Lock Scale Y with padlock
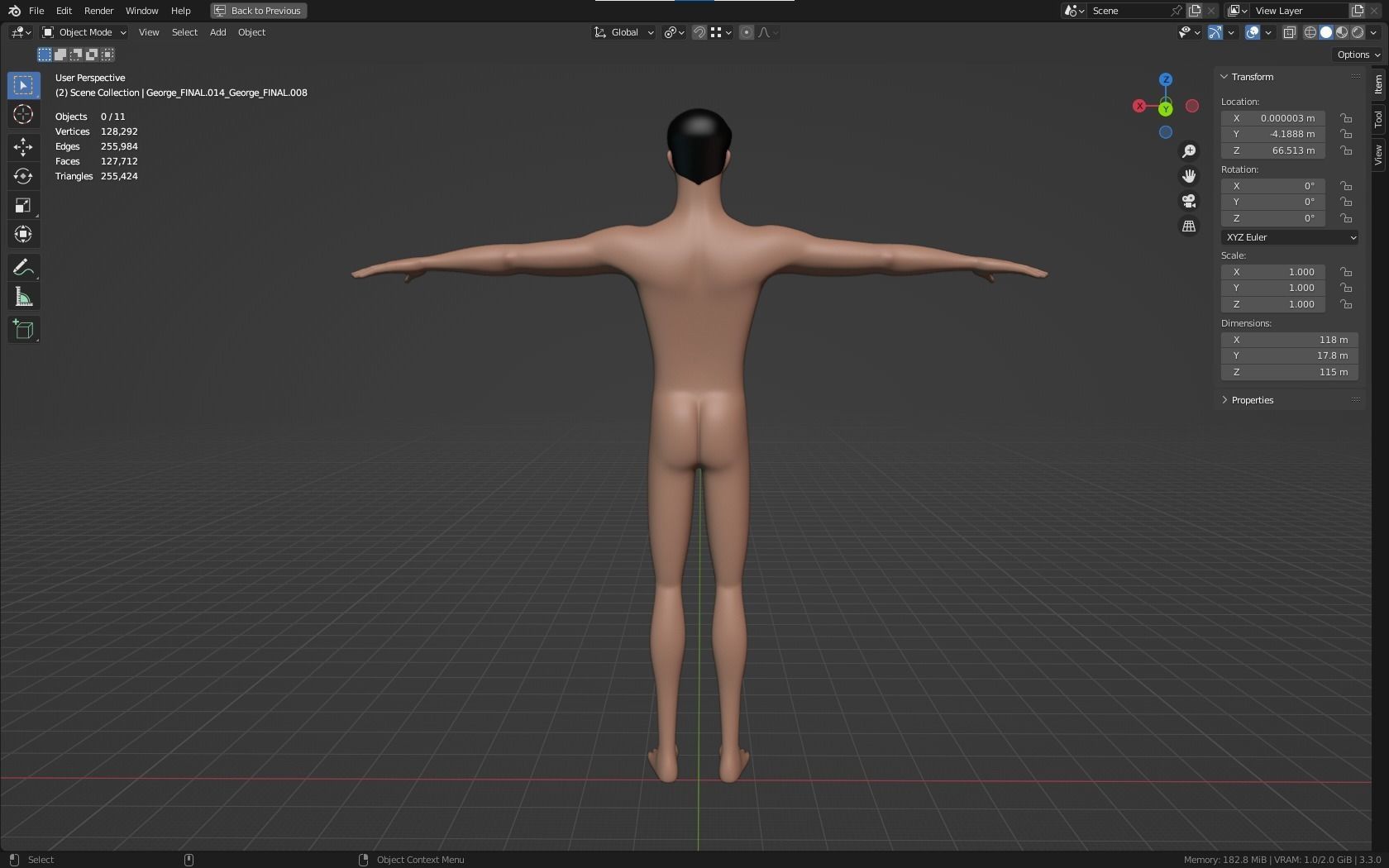The height and width of the screenshot is (868, 1389). (x=1347, y=288)
